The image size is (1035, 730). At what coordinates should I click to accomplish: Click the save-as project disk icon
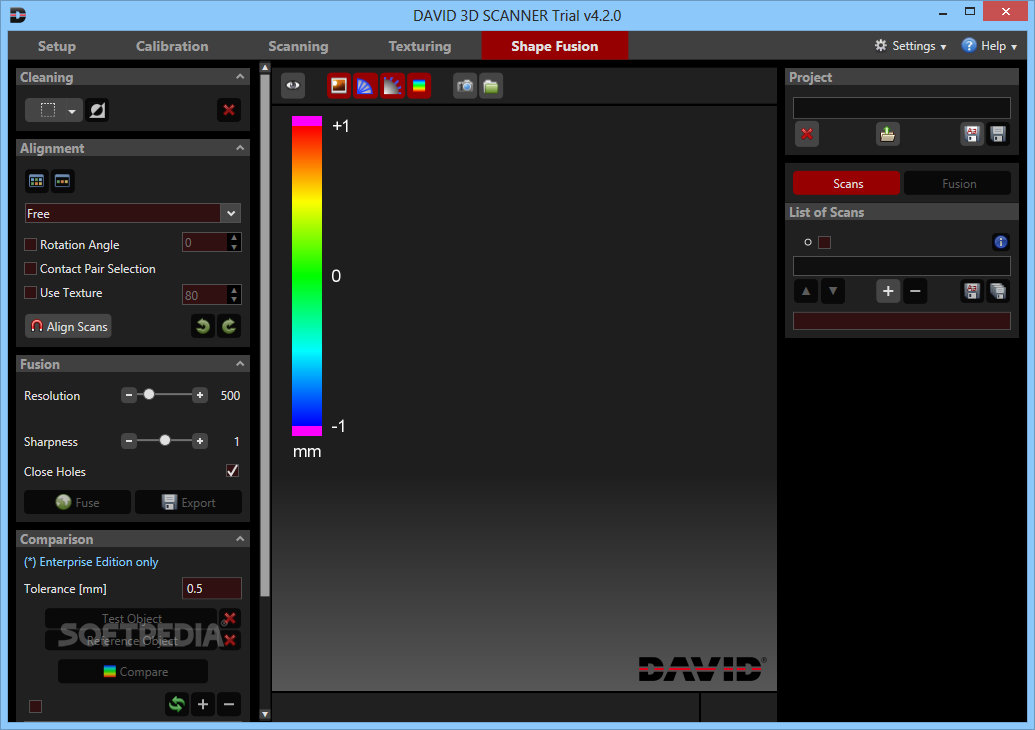tap(972, 134)
